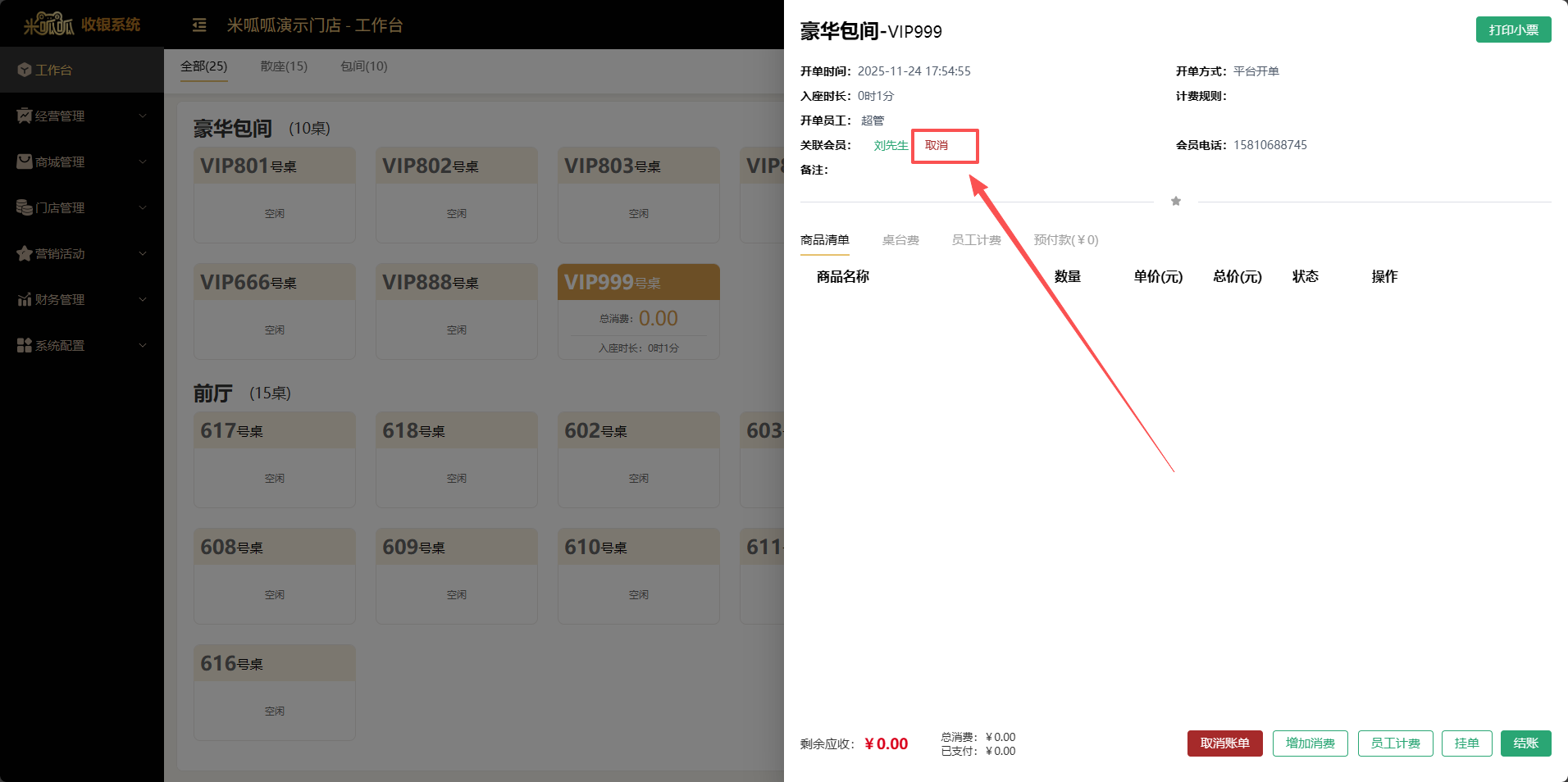Screen dimensions: 1568x782
Task: Click 取消 next to linked member
Action: click(937, 145)
